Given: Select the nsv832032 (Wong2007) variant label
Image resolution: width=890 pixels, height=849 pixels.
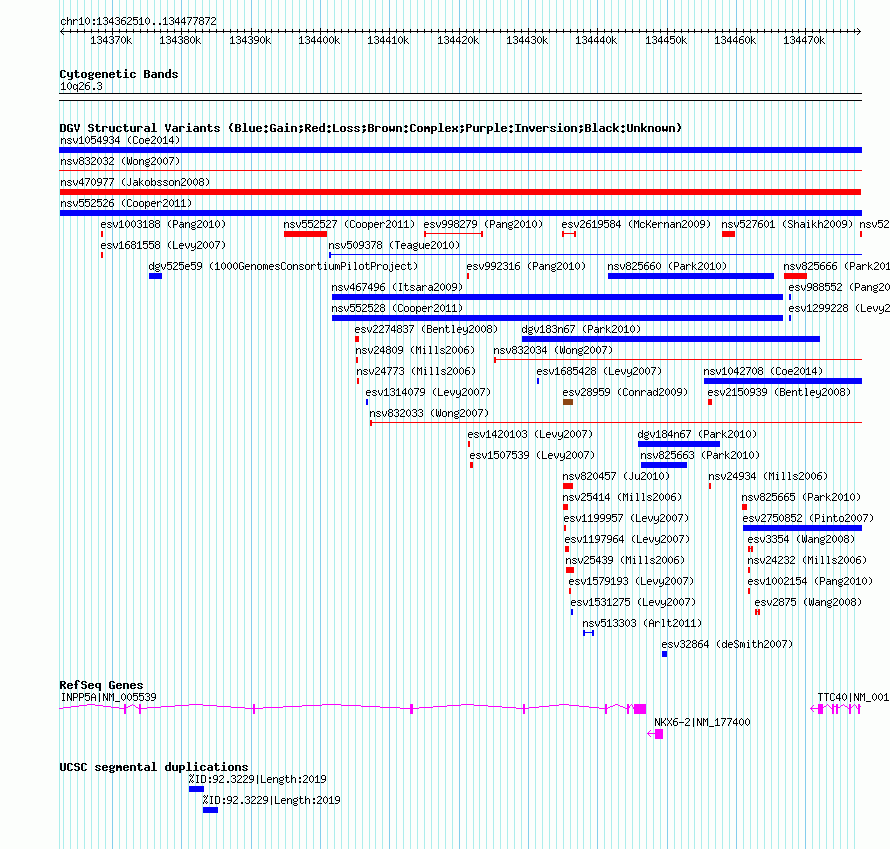Looking at the screenshot, I should click(120, 161).
